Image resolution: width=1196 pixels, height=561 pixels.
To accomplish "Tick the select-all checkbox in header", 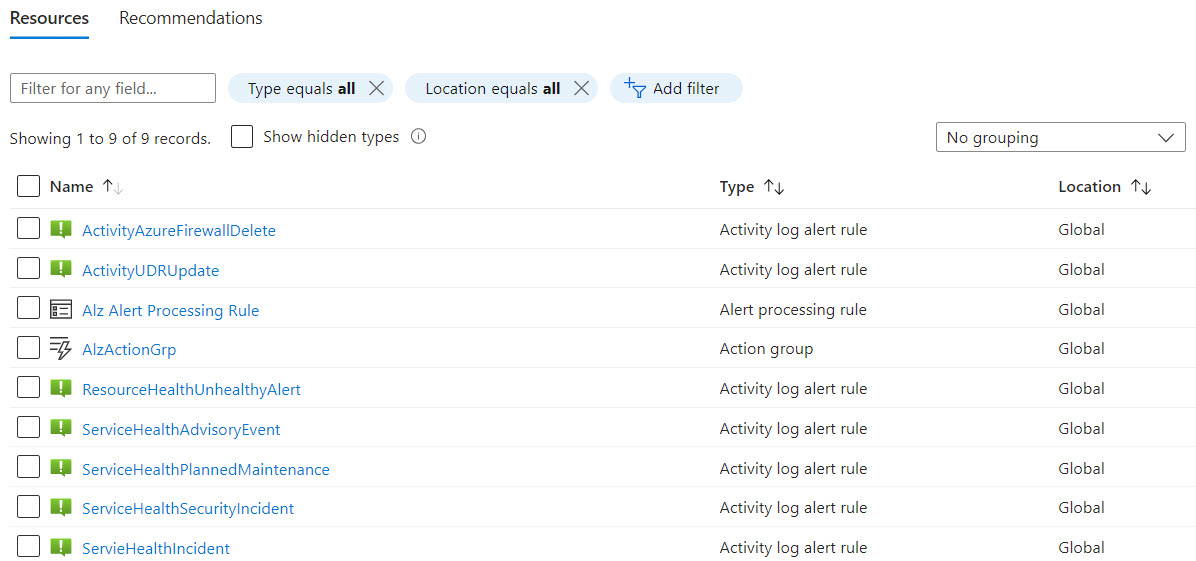I will coord(28,186).
